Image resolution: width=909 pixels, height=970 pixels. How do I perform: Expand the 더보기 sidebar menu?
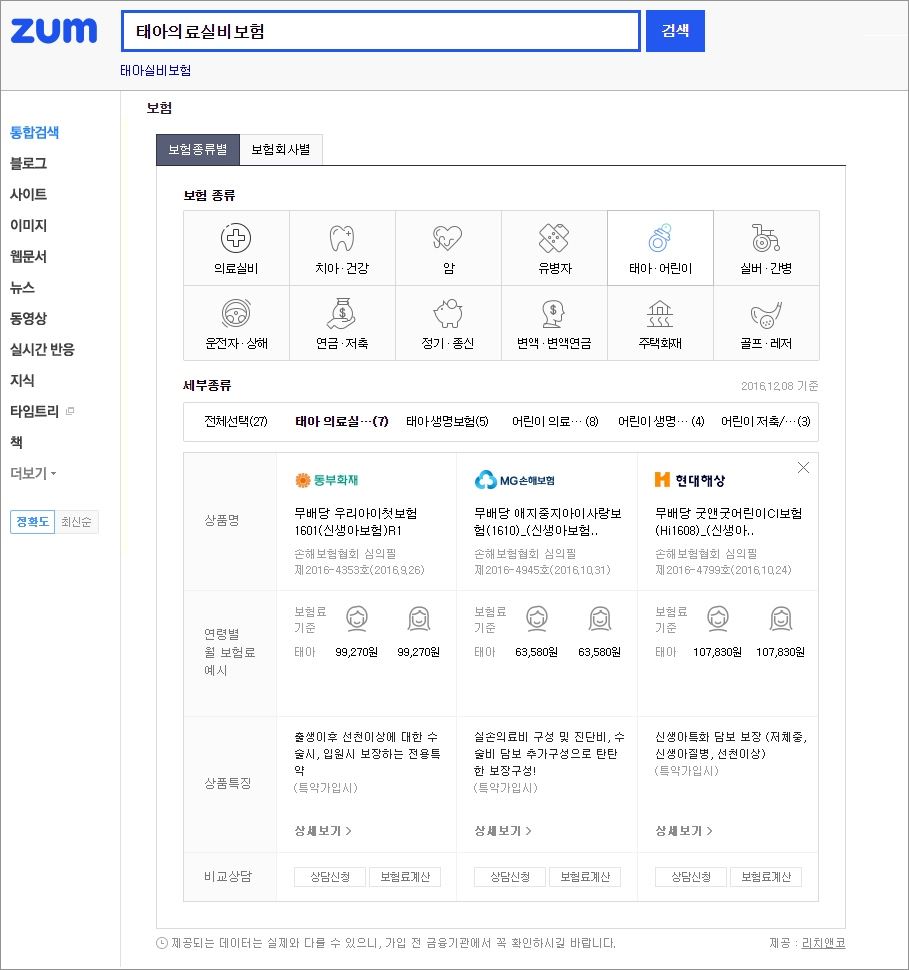[33, 473]
